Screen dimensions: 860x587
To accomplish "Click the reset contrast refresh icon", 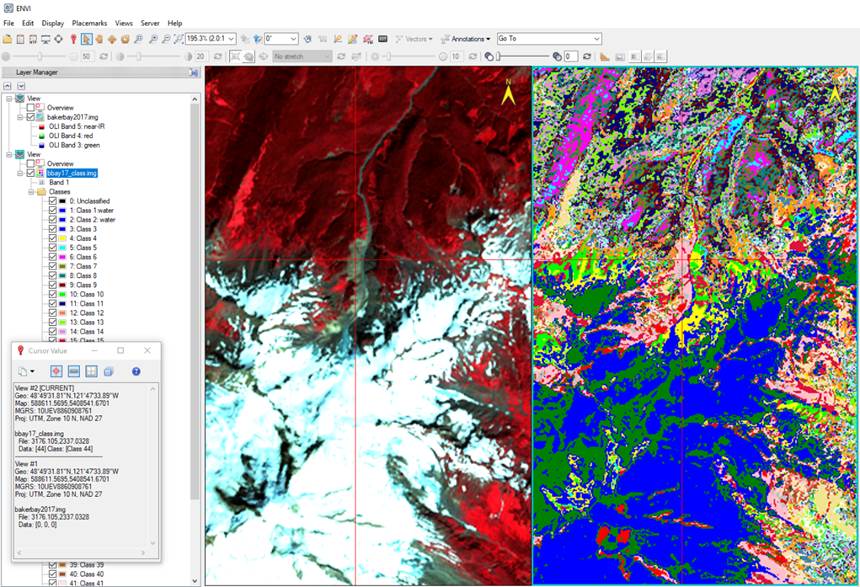I will point(218,57).
